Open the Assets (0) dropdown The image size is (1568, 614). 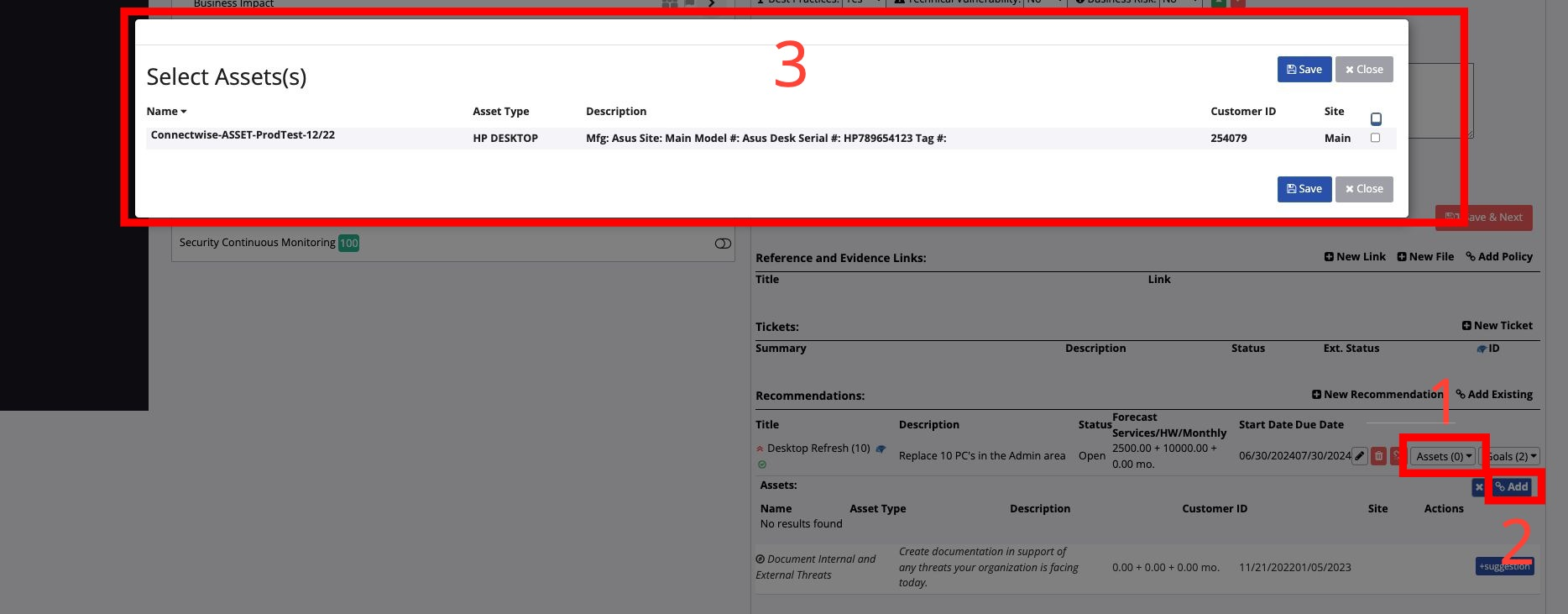click(1444, 456)
